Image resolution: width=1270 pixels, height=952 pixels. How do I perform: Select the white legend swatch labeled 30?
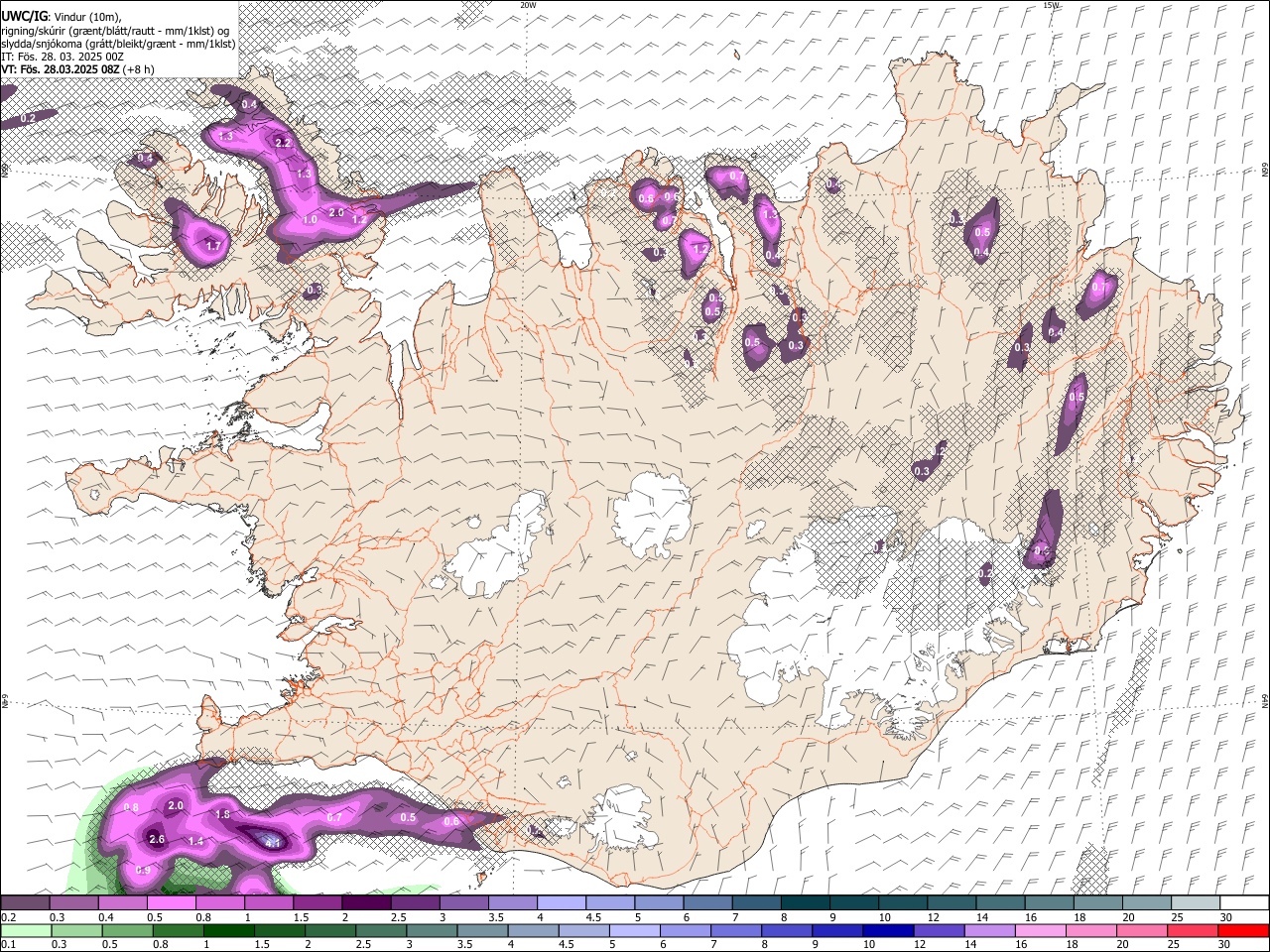[x=1244, y=902]
